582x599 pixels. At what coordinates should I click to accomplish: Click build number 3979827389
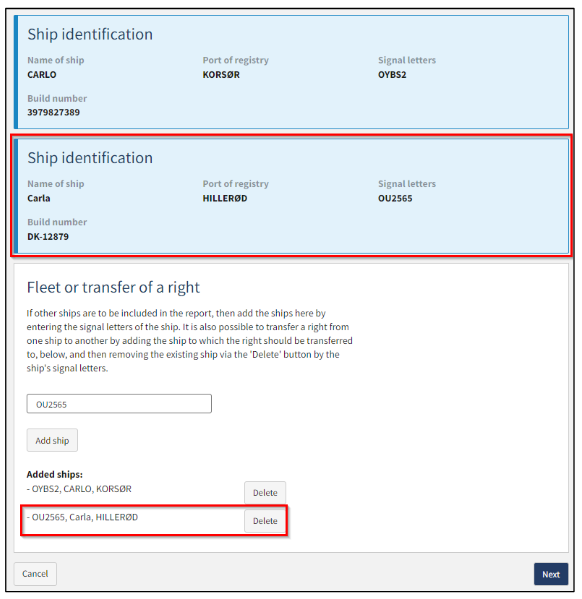pos(53,112)
